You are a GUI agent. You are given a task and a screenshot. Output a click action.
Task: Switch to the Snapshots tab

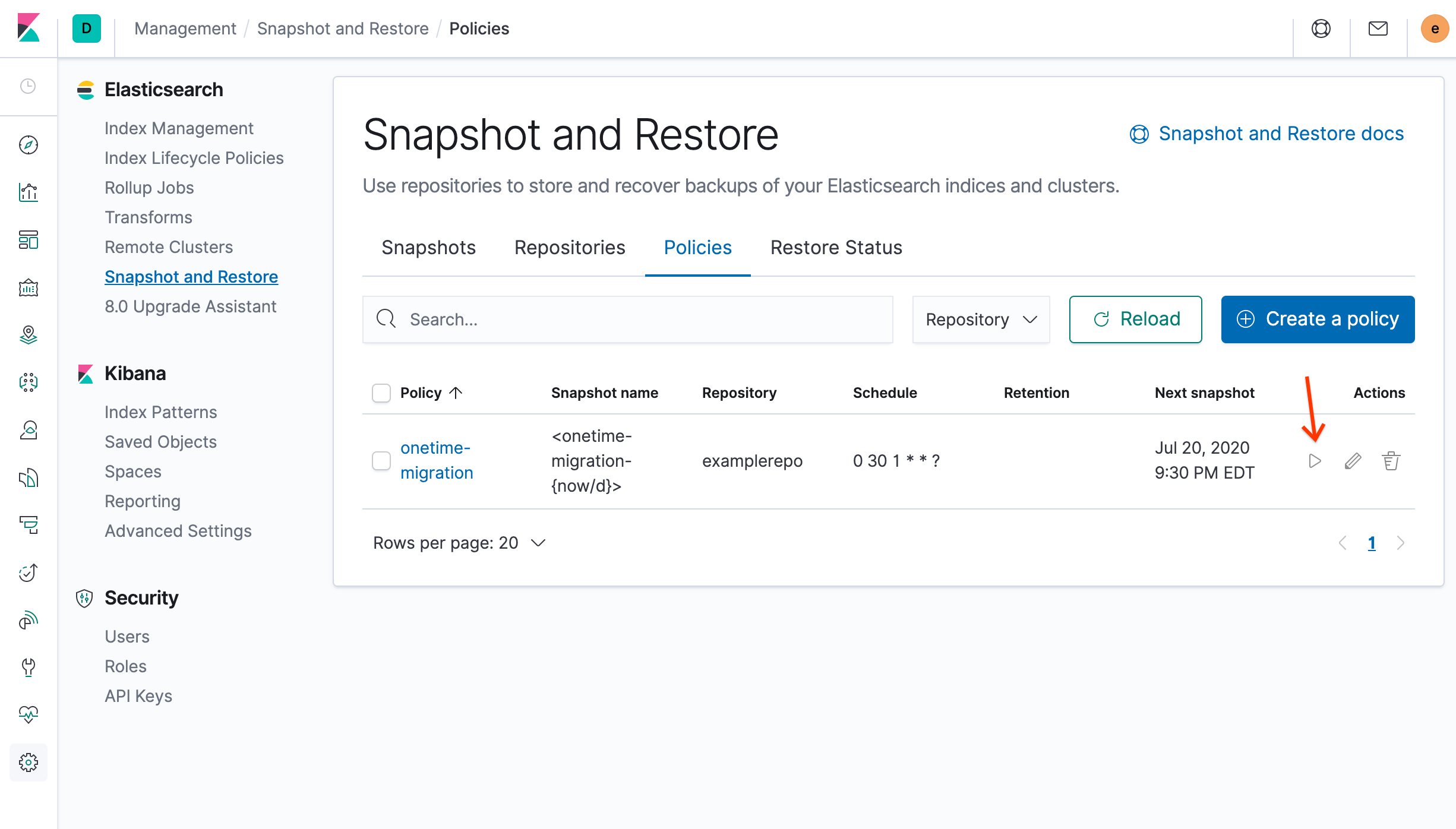click(x=429, y=248)
